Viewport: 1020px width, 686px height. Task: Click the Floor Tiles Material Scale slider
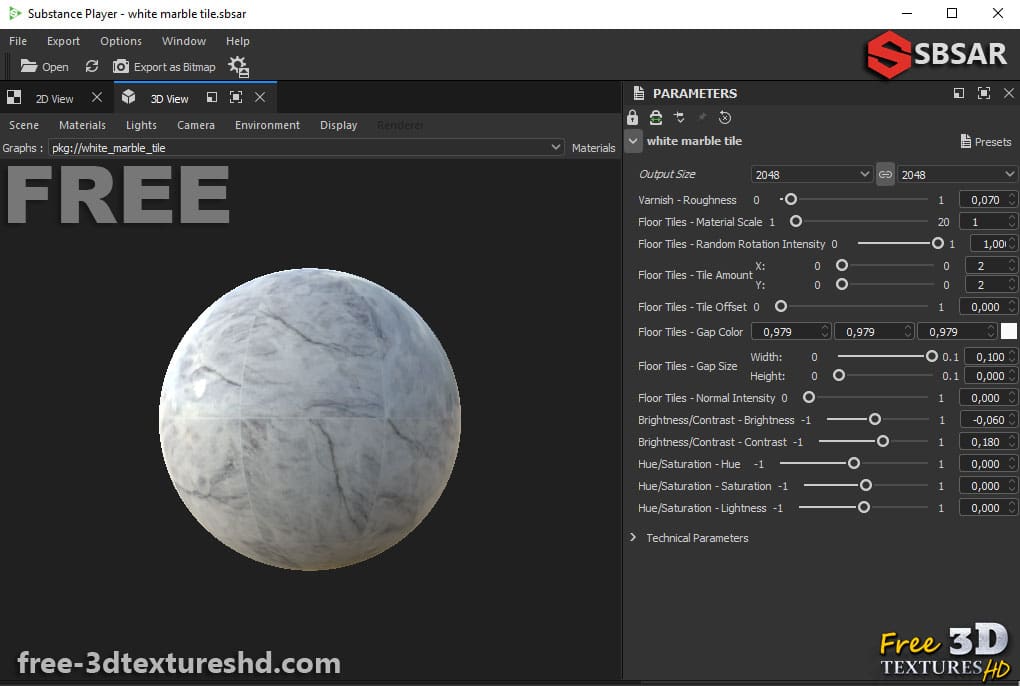[x=859, y=222]
